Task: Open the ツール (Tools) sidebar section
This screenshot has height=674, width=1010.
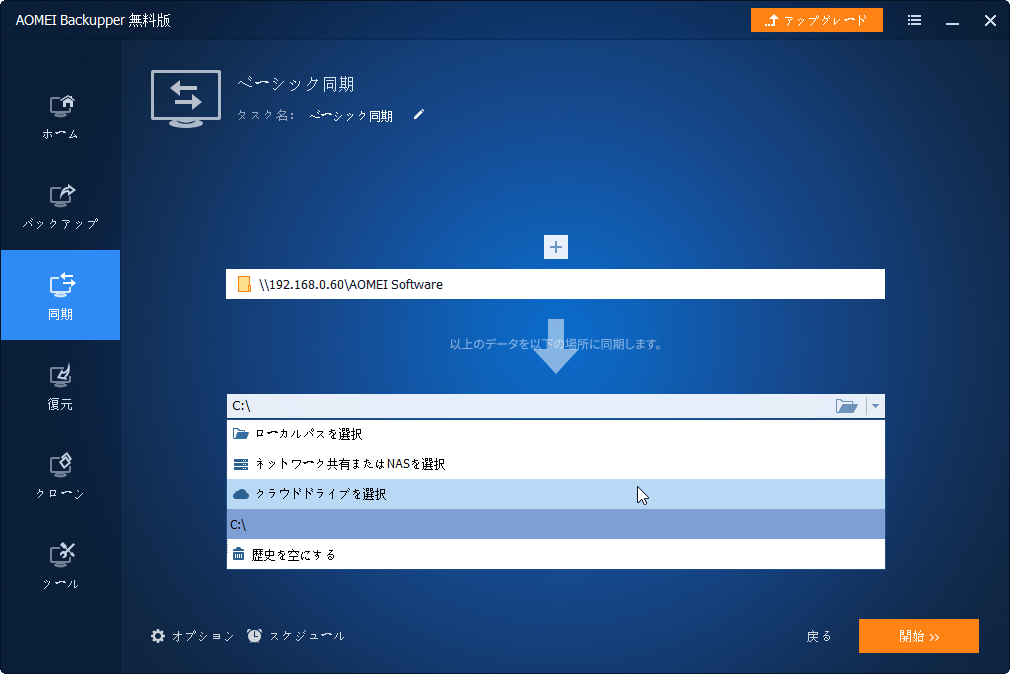Action: 61,566
